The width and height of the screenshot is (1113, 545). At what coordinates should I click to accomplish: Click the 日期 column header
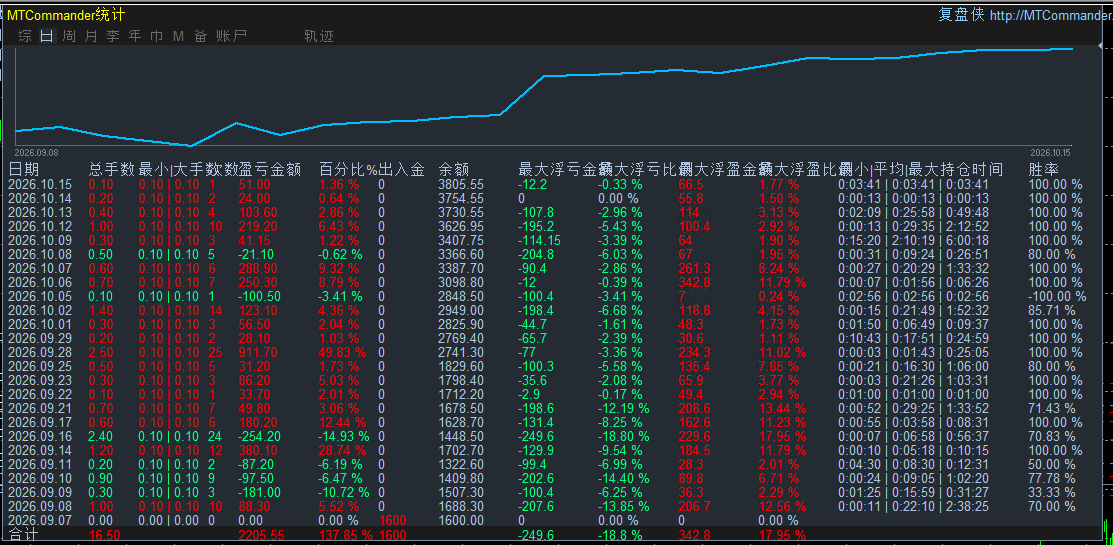[24, 170]
